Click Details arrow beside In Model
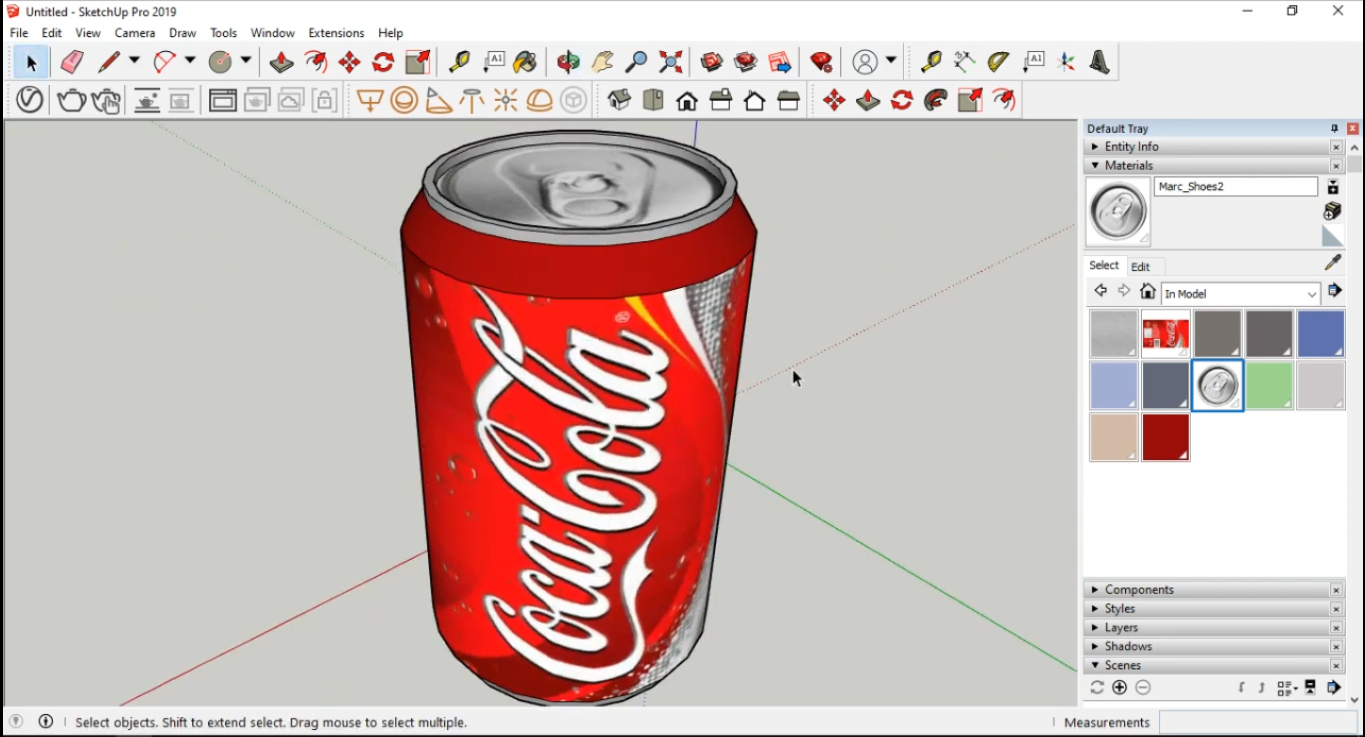The image size is (1365, 737). point(1334,292)
